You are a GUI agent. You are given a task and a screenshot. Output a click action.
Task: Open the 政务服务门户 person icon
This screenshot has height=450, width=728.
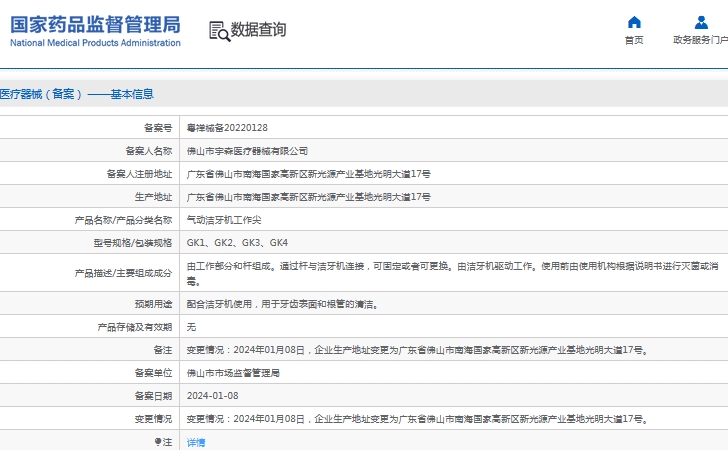click(701, 22)
